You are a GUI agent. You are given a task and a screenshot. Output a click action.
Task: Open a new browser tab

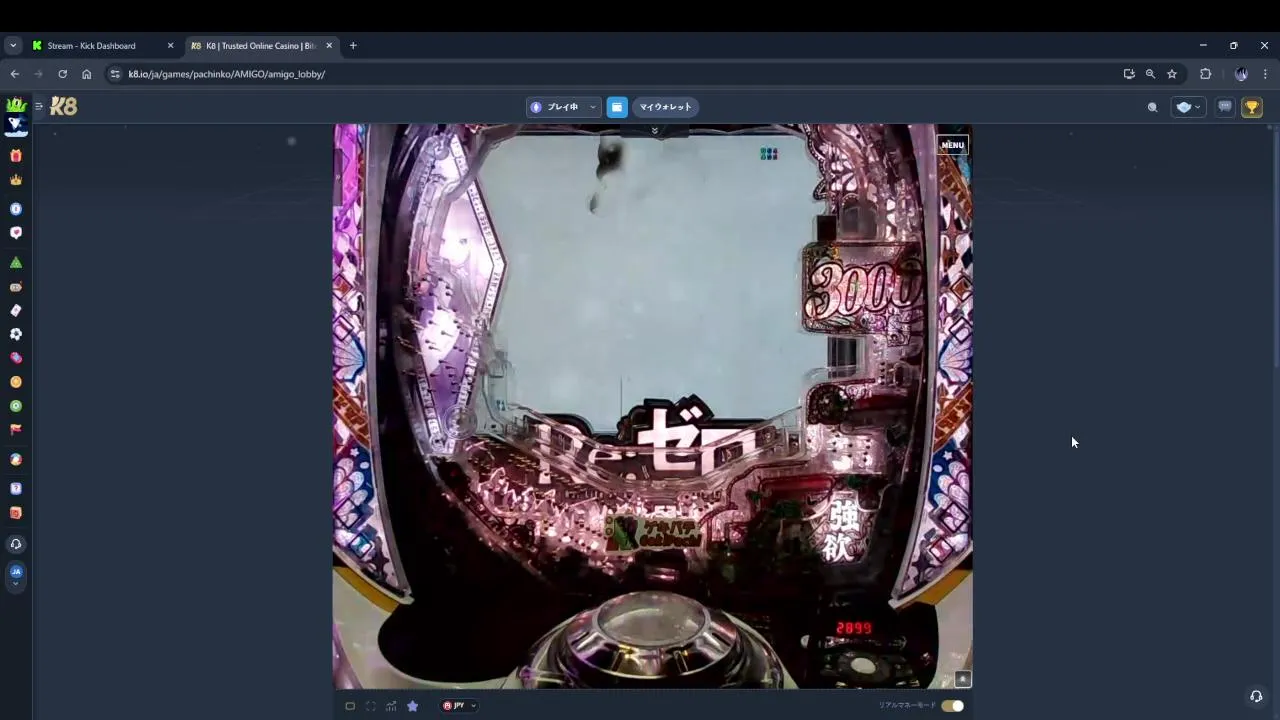pyautogui.click(x=353, y=45)
